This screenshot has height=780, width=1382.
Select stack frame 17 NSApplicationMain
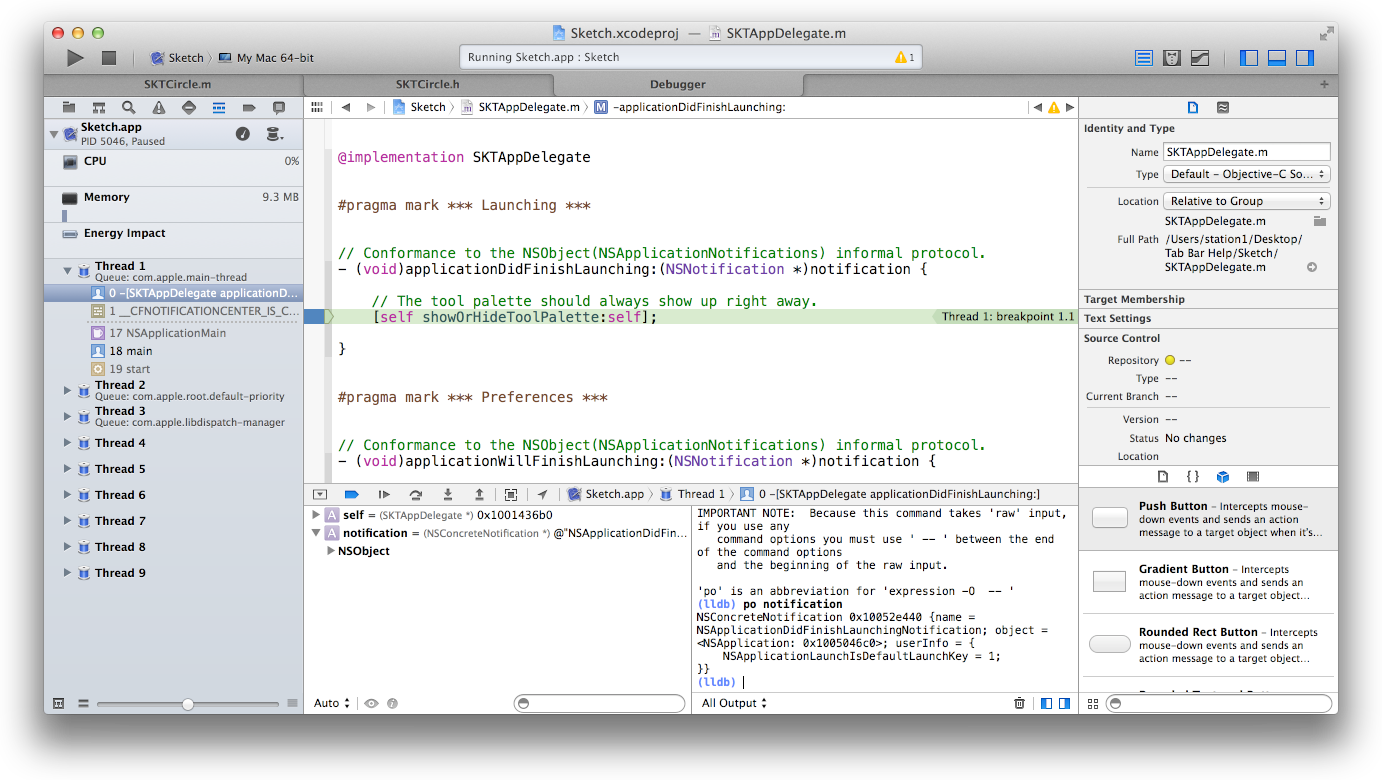coord(173,333)
